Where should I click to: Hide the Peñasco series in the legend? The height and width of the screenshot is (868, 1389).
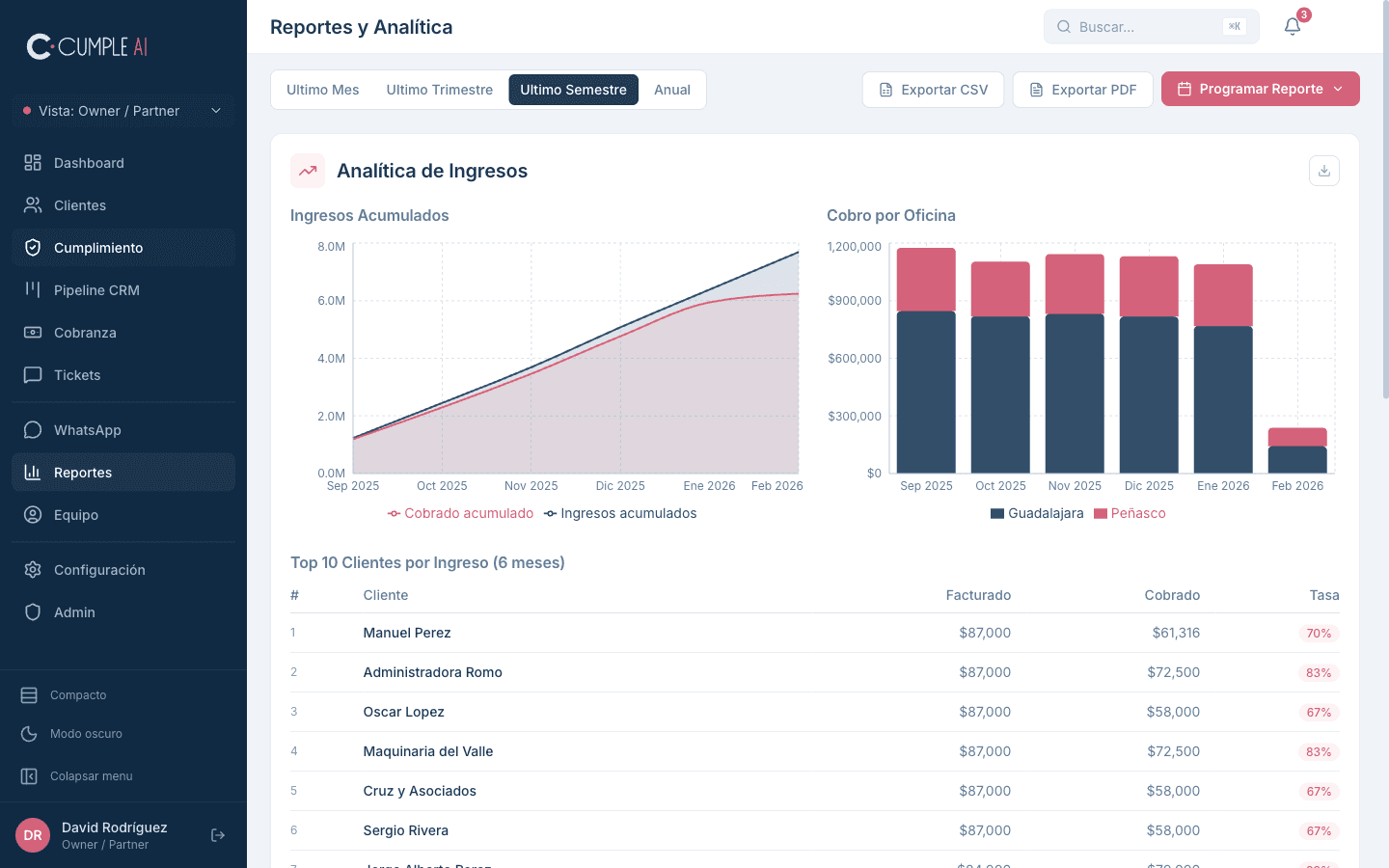click(1130, 513)
